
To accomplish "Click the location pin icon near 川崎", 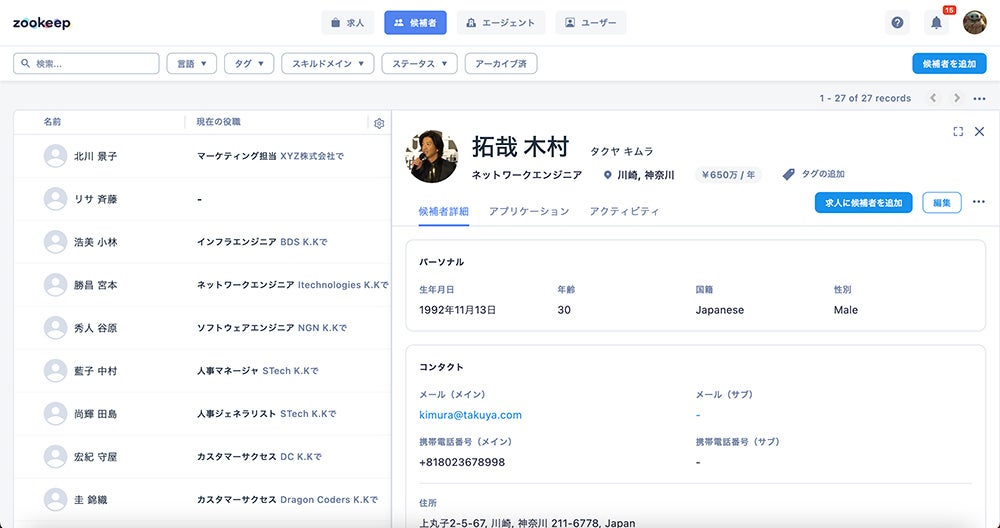I will click(x=607, y=175).
